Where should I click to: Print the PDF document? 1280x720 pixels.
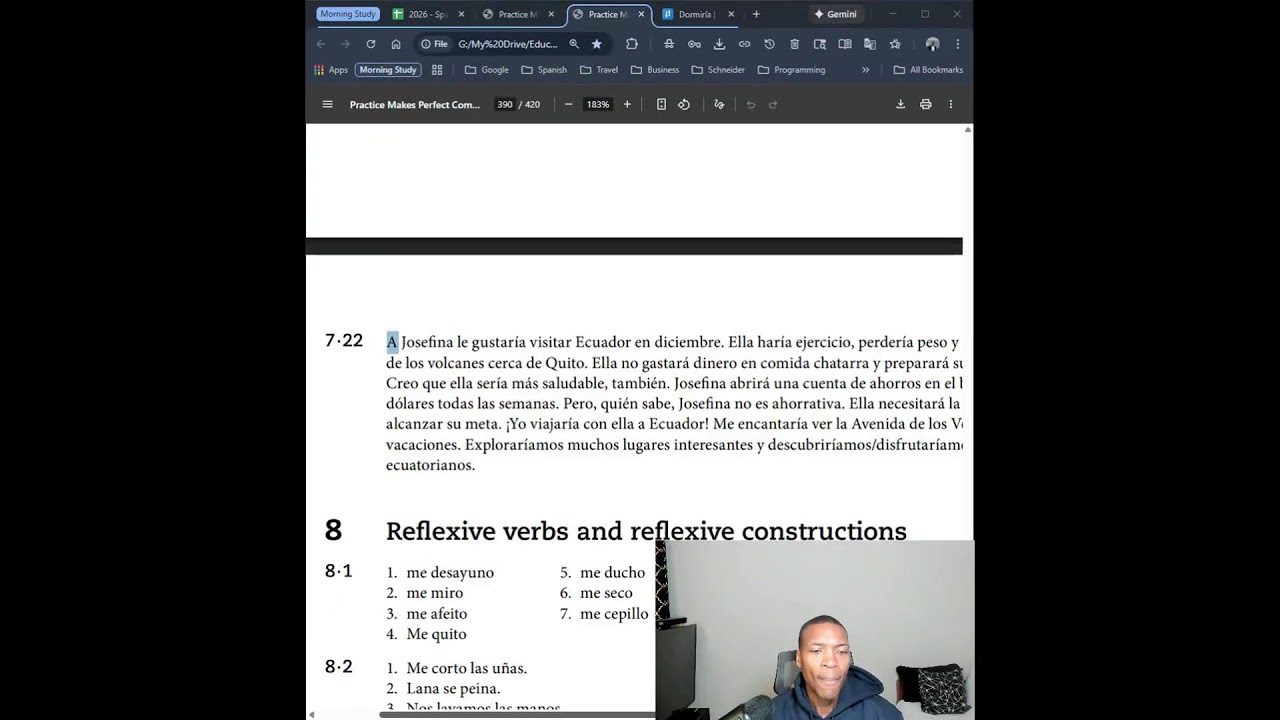coord(926,104)
